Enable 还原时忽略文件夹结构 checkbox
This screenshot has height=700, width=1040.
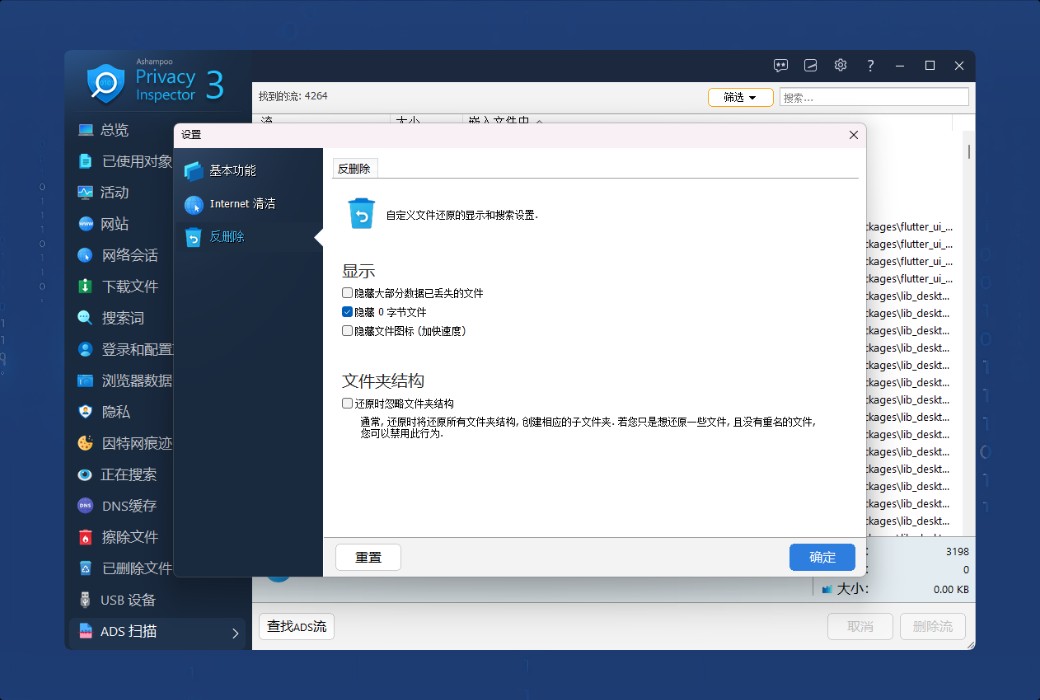click(x=348, y=404)
